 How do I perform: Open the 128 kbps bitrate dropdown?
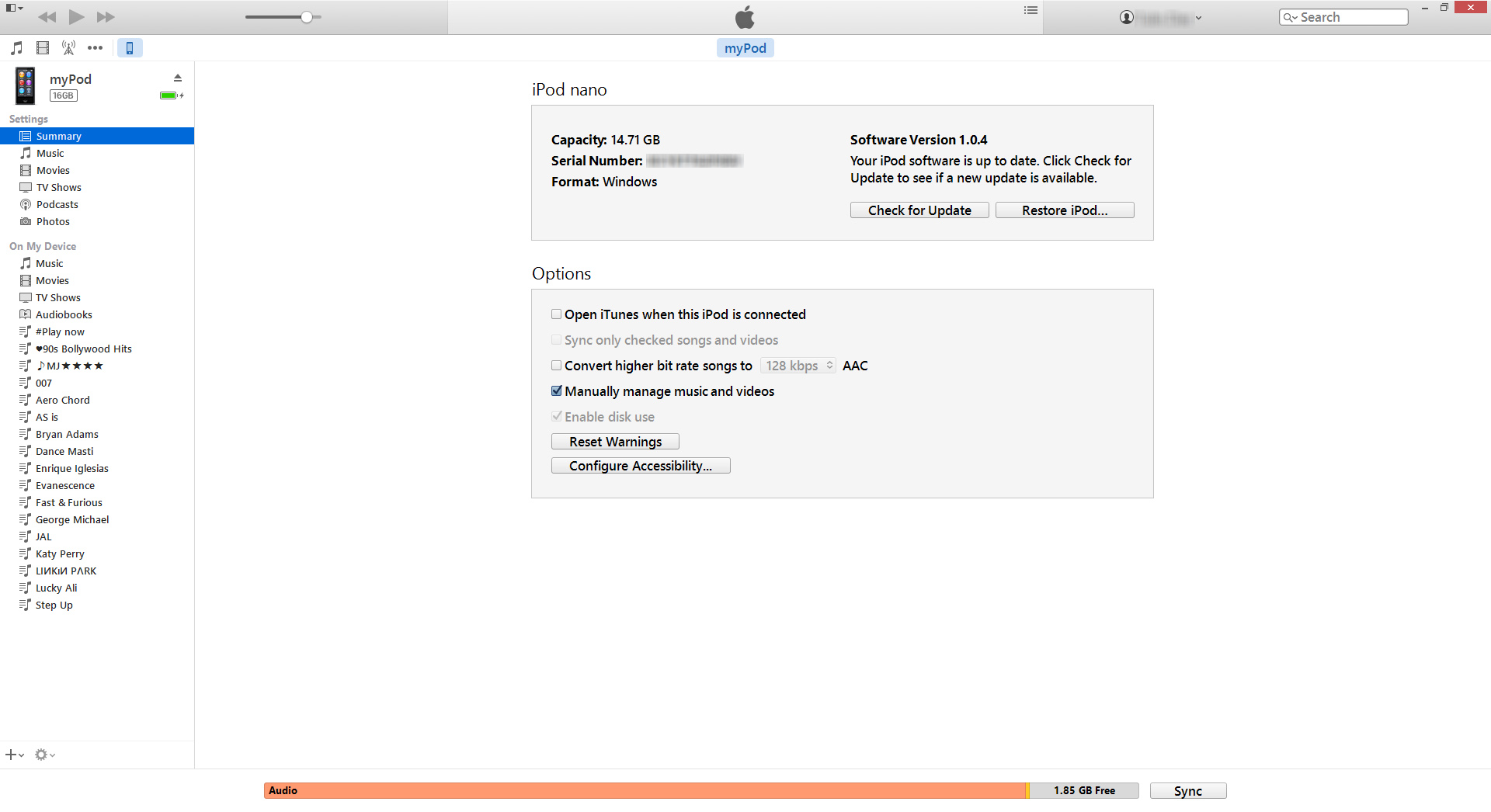click(x=798, y=366)
